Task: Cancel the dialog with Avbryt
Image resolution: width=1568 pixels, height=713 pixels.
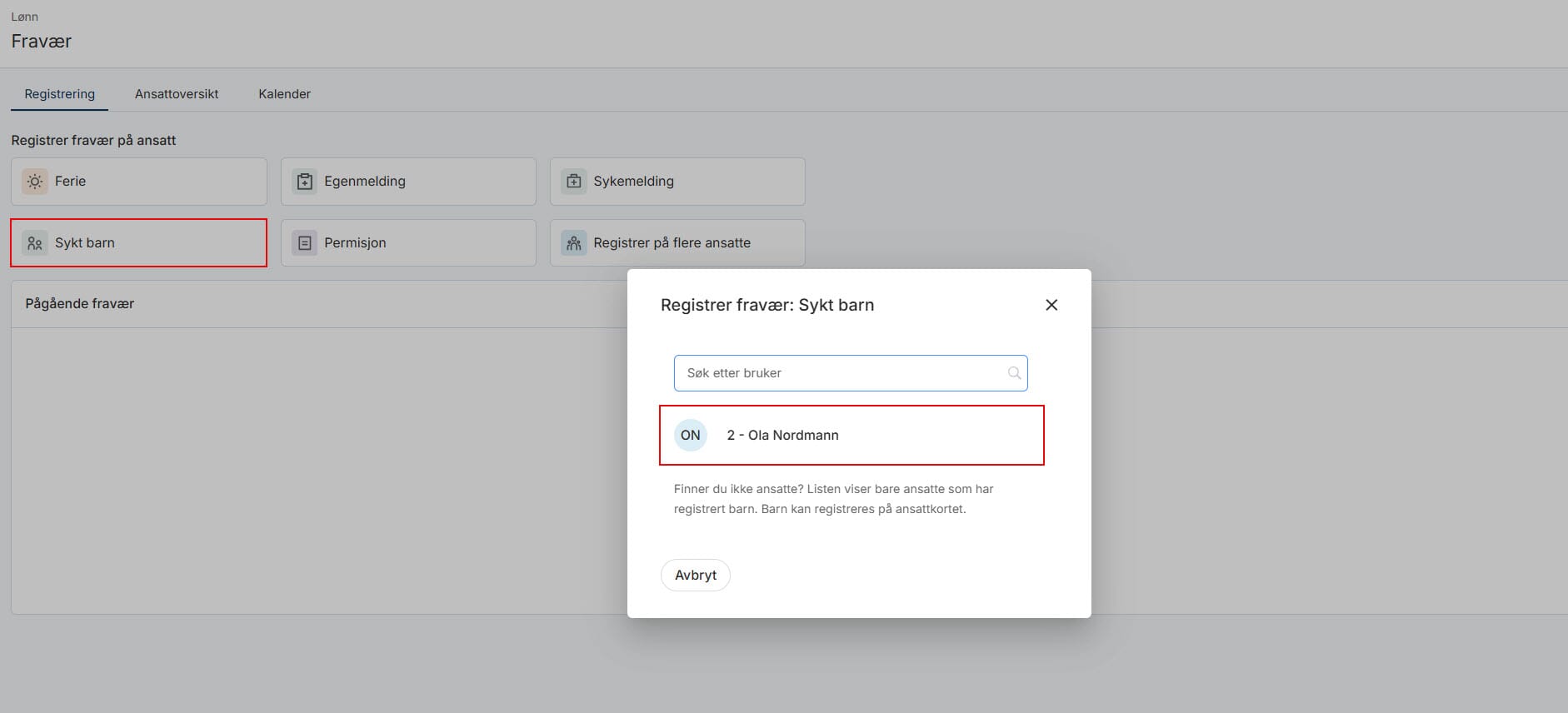Action: 696,575
